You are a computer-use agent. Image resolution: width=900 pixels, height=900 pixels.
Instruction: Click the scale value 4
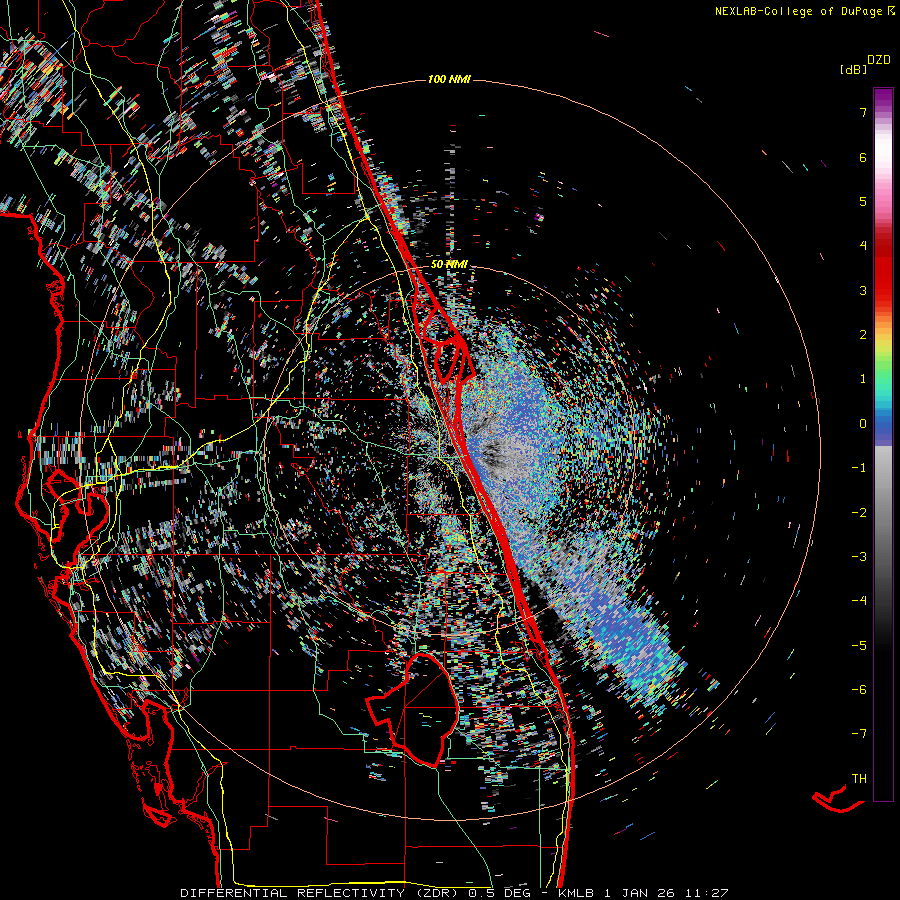coord(863,246)
